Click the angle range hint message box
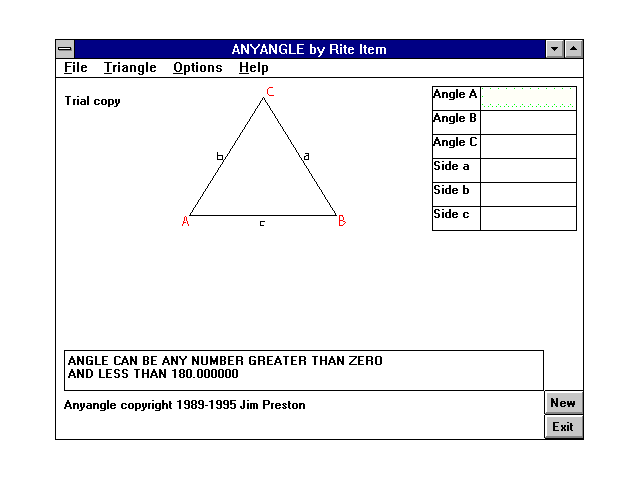This screenshot has width=640, height=480. [304, 369]
